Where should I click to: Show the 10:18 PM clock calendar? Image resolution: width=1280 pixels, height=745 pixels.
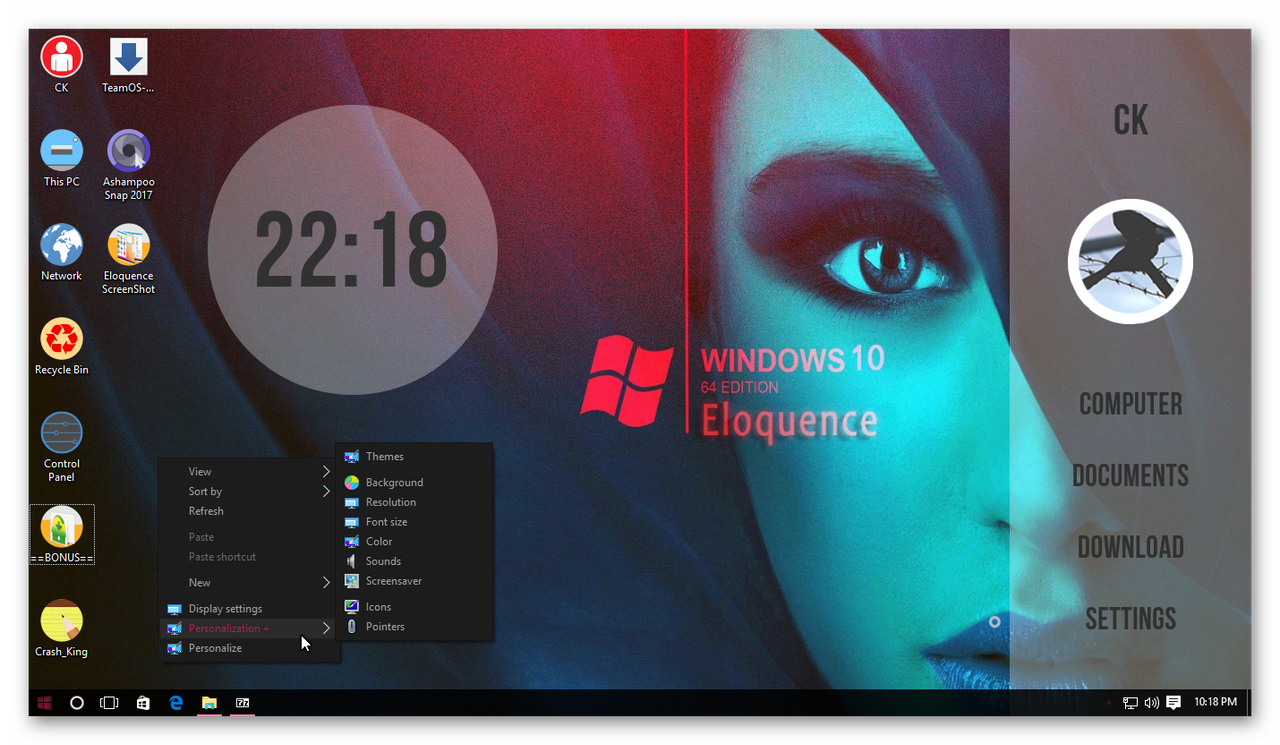pos(1215,703)
